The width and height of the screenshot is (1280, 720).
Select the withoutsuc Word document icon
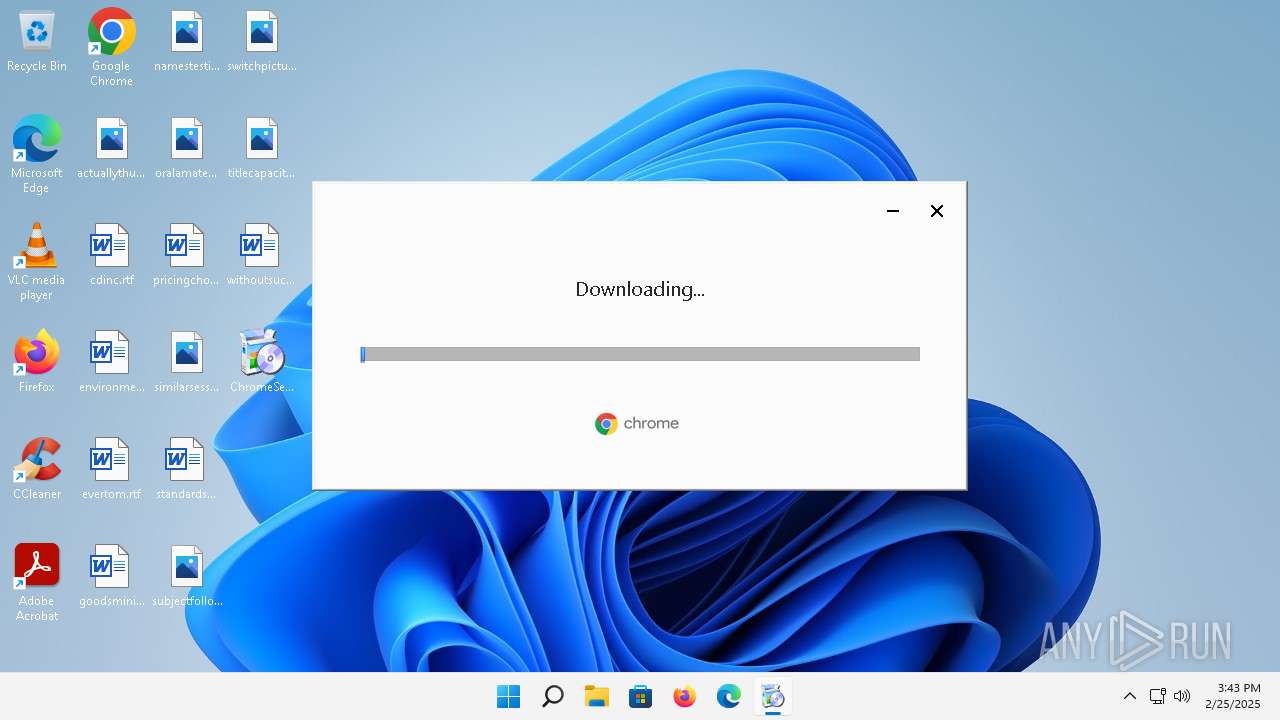point(261,256)
